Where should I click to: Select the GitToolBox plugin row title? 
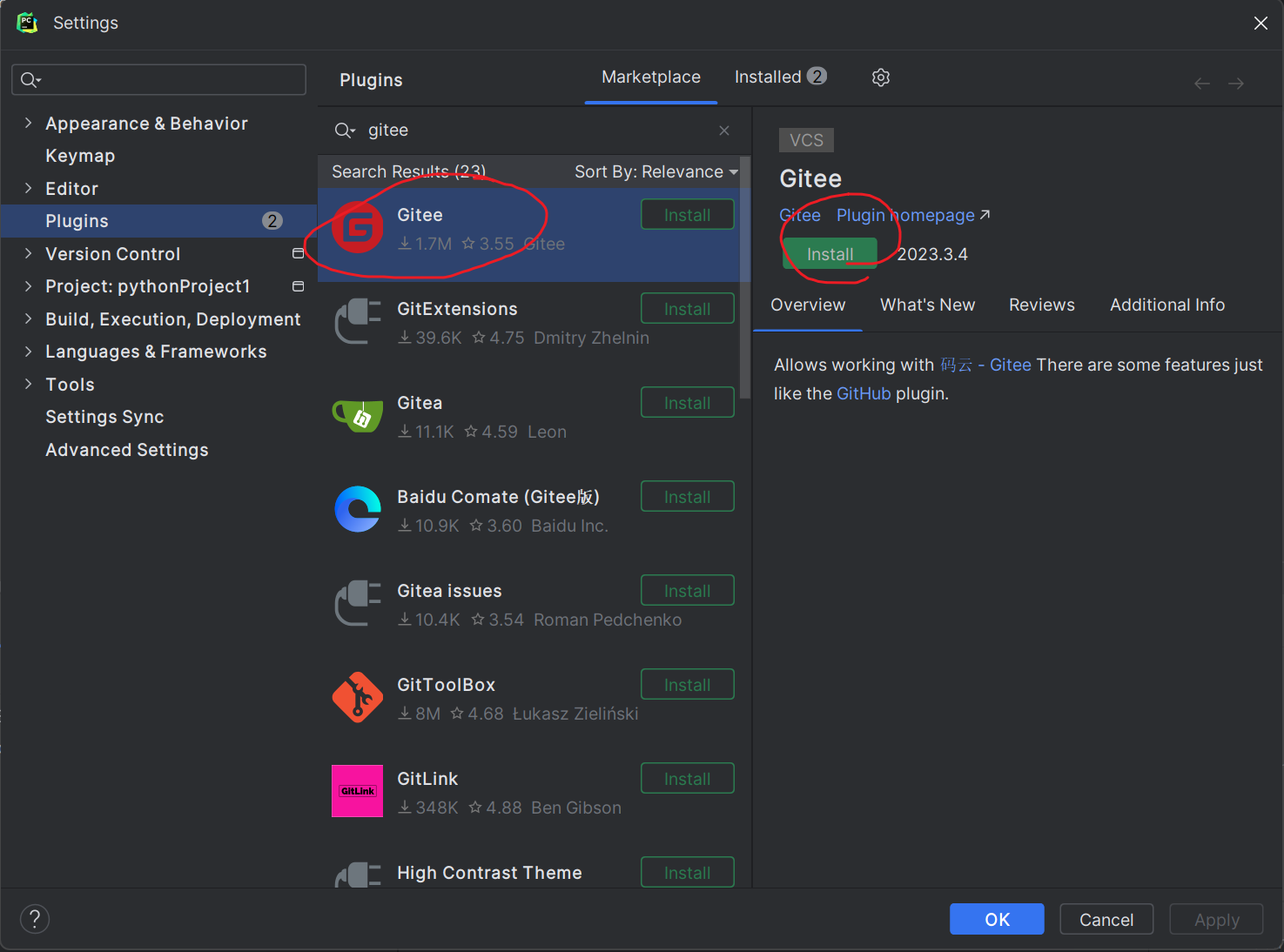(x=446, y=685)
